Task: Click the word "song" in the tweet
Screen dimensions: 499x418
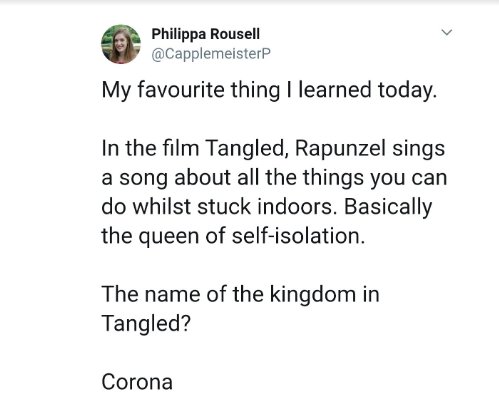Action: pos(143,178)
